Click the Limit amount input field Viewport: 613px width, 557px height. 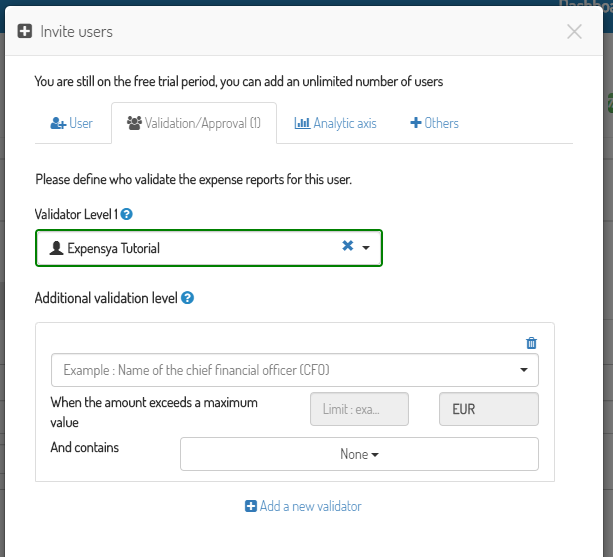[x=359, y=409]
